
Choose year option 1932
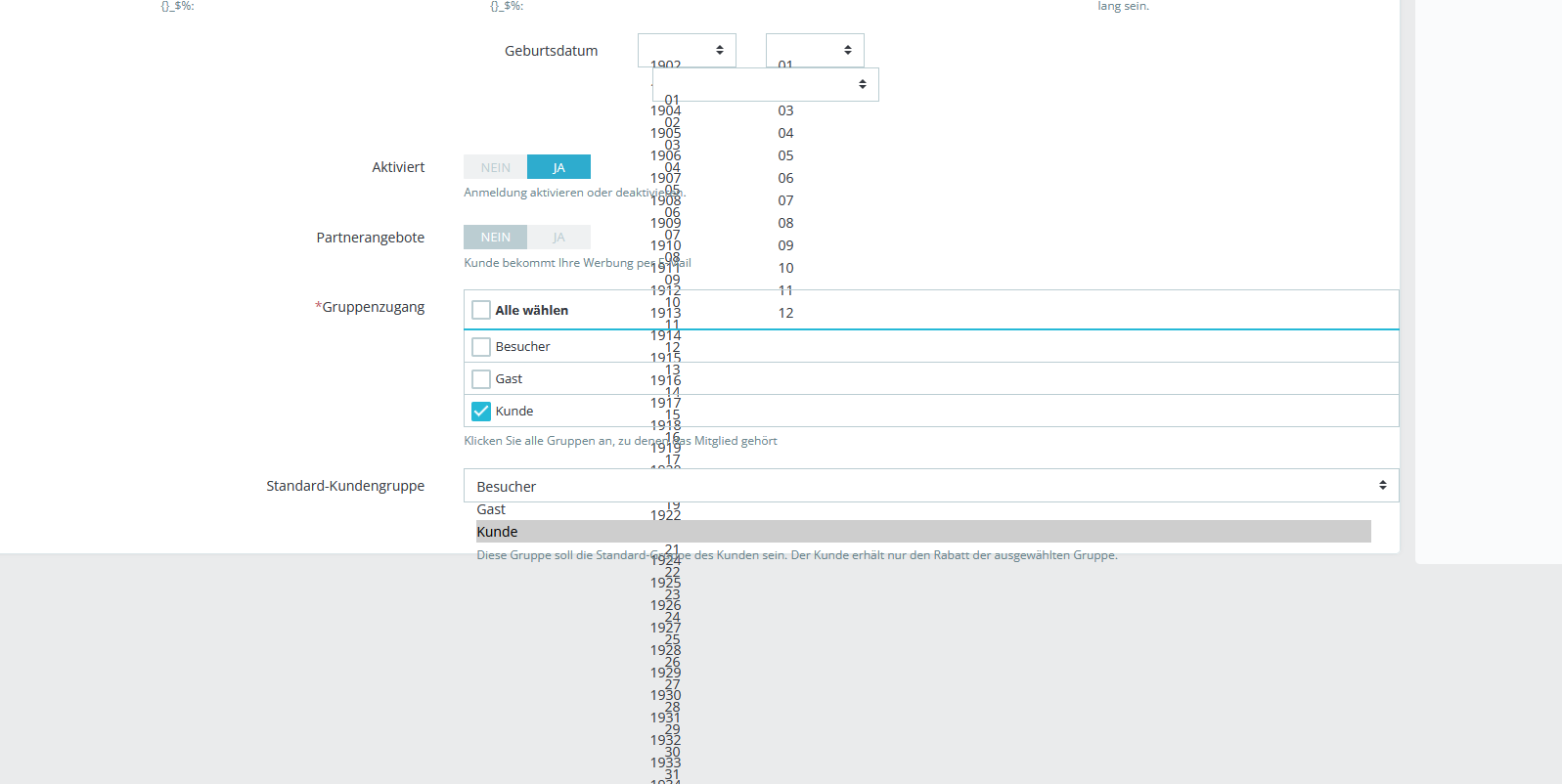(665, 740)
